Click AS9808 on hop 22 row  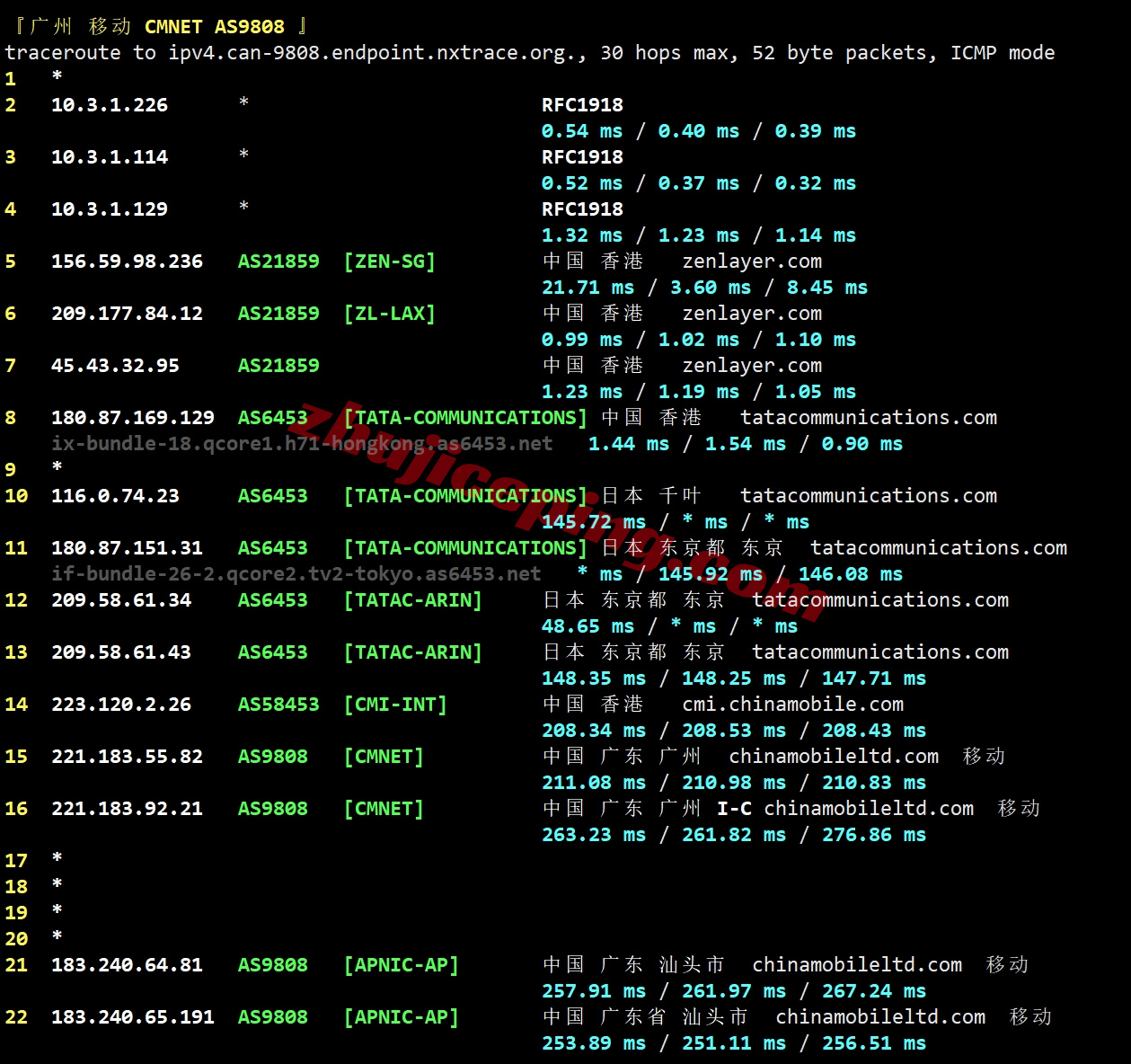point(273,1017)
